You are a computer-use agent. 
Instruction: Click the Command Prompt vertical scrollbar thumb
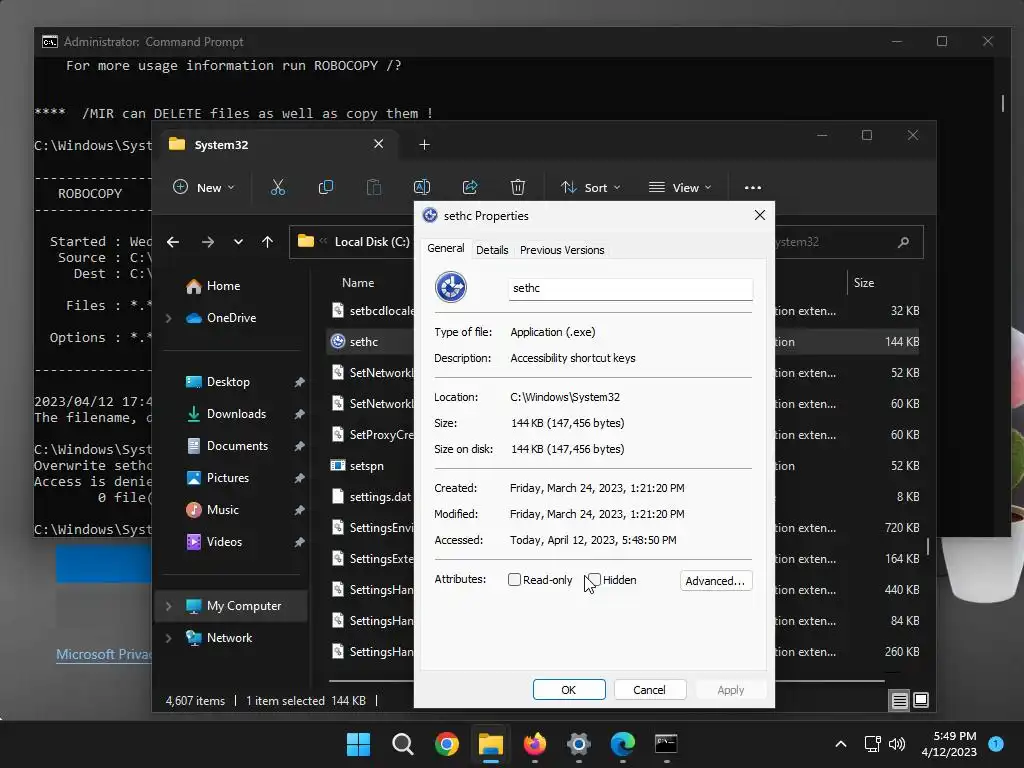tap(1003, 103)
